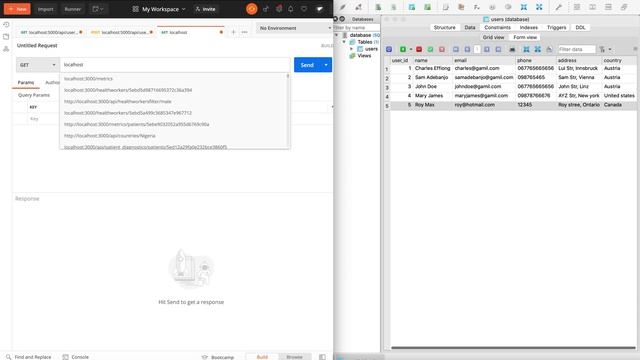The width and height of the screenshot is (640, 360).
Task: Switch to Triggers tab
Action: tap(556, 27)
